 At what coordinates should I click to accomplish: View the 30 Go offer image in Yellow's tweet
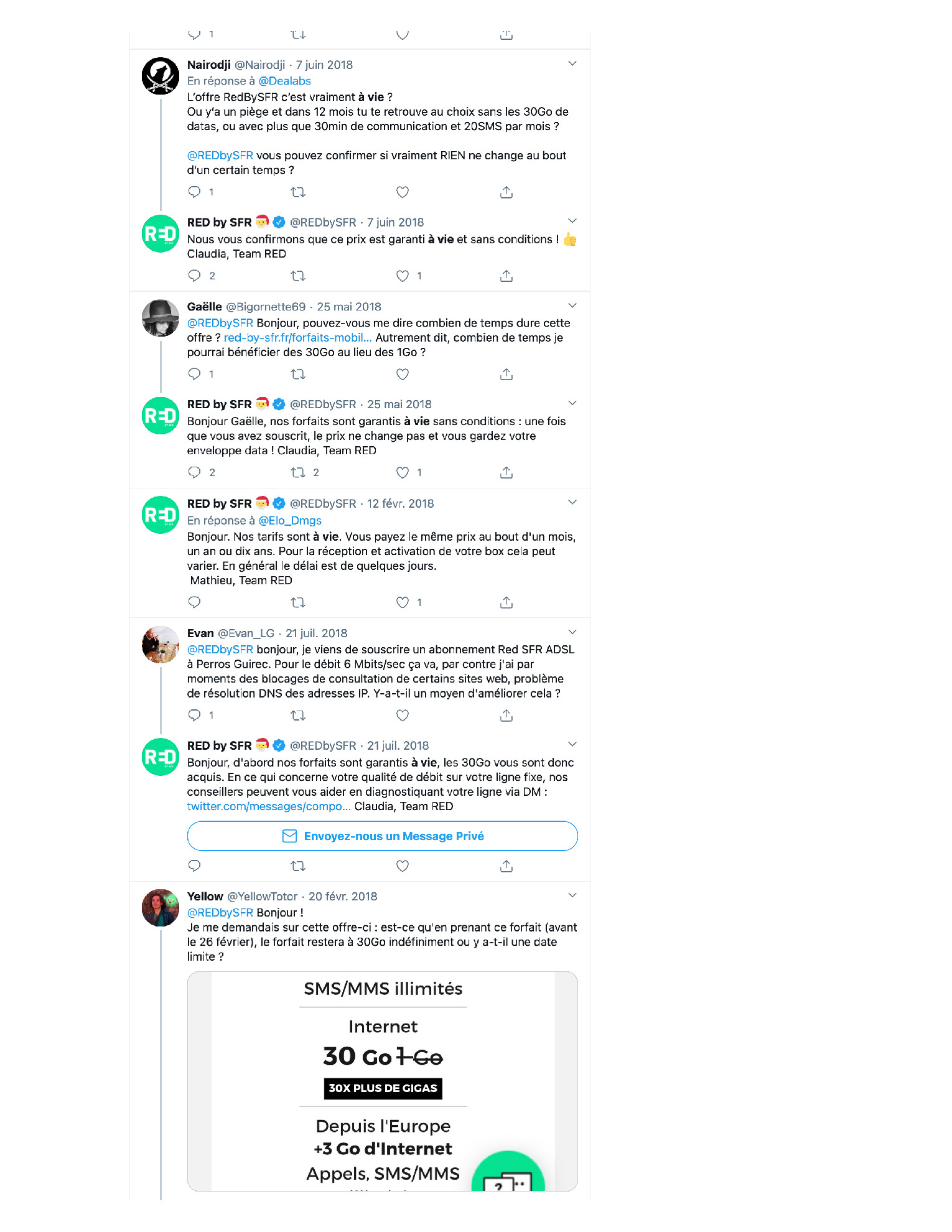click(382, 1081)
